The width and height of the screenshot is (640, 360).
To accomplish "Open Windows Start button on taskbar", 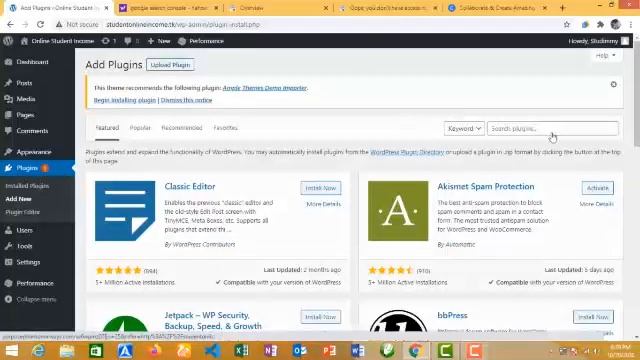I will (11, 351).
